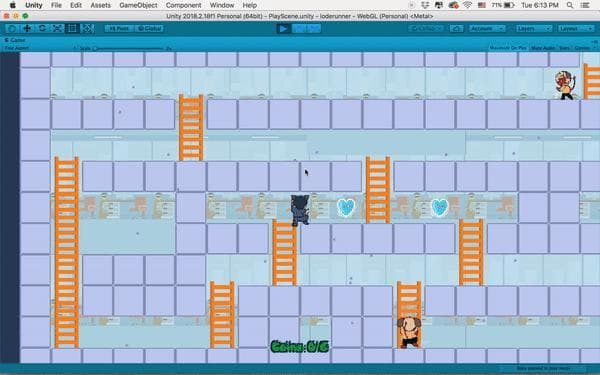Screen dimensions: 600x375
Task: Select the Hand tool in Unity toolbar
Action: [12, 28]
